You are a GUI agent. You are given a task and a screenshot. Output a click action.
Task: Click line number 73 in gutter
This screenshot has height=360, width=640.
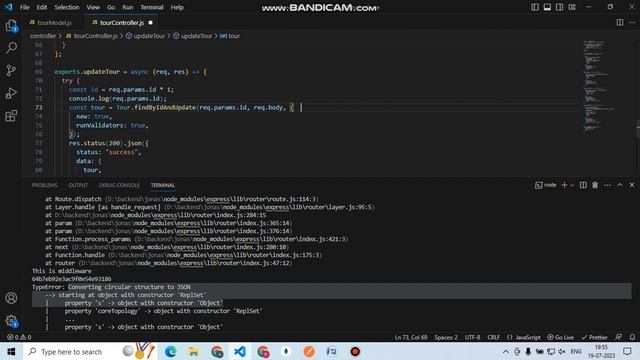pos(38,107)
